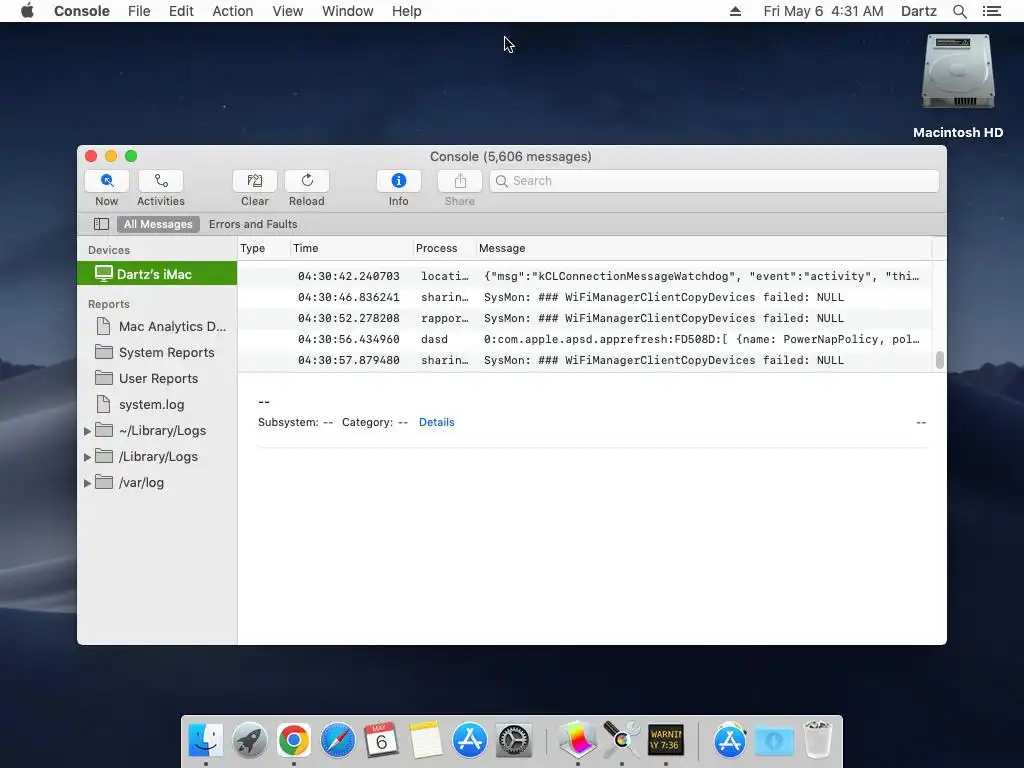Viewport: 1024px width, 768px height.
Task: Open the View menu
Action: (x=287, y=11)
